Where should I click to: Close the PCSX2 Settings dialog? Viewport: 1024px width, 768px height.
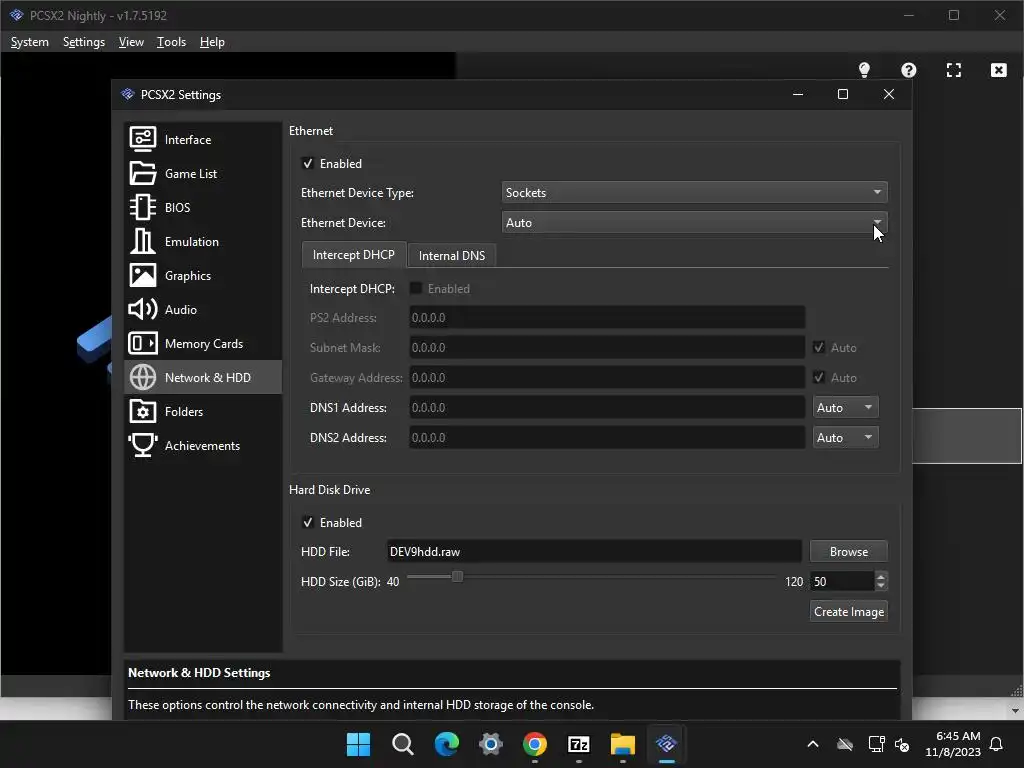point(889,94)
